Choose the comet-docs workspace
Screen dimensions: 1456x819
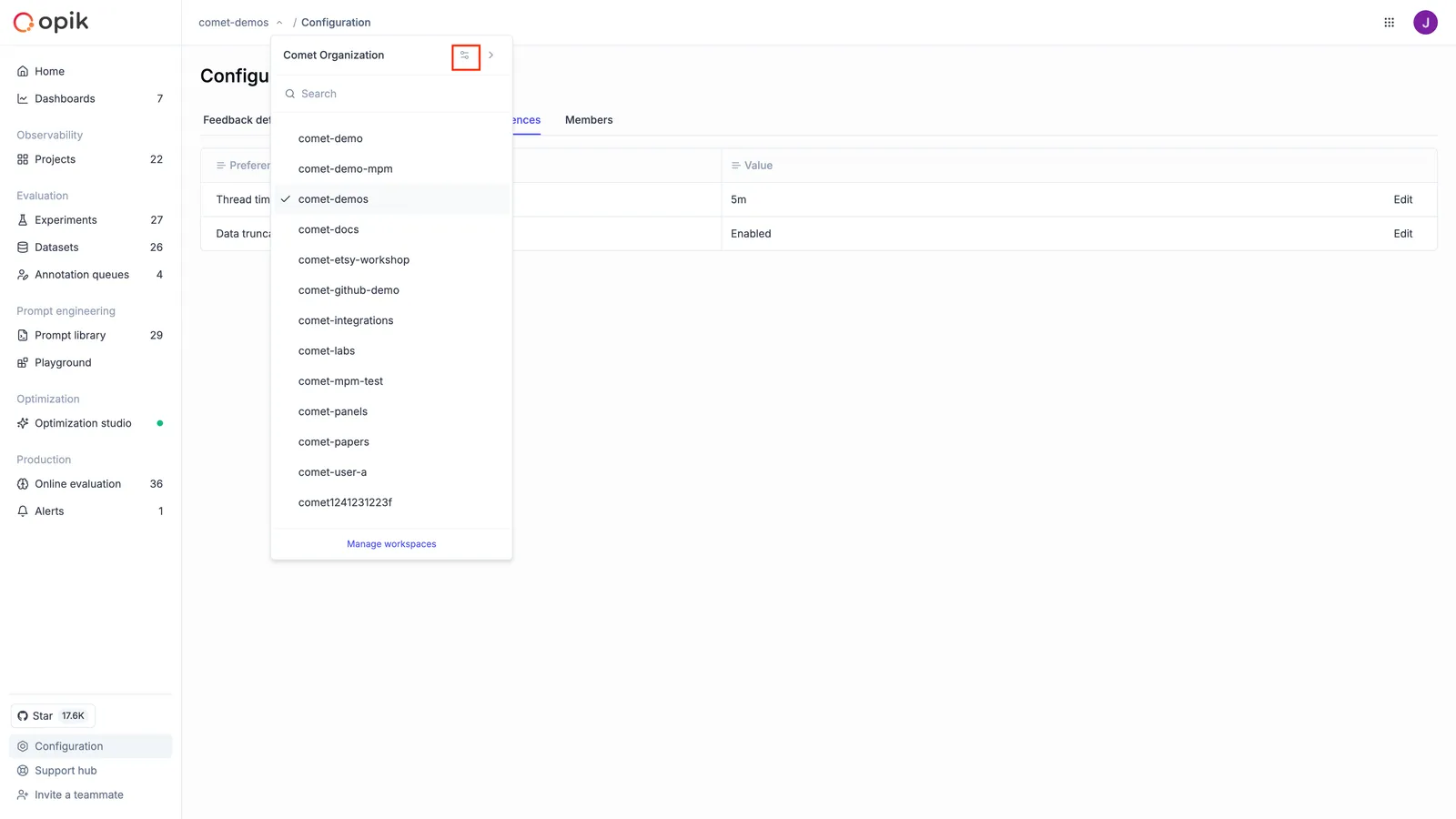pyautogui.click(x=391, y=229)
